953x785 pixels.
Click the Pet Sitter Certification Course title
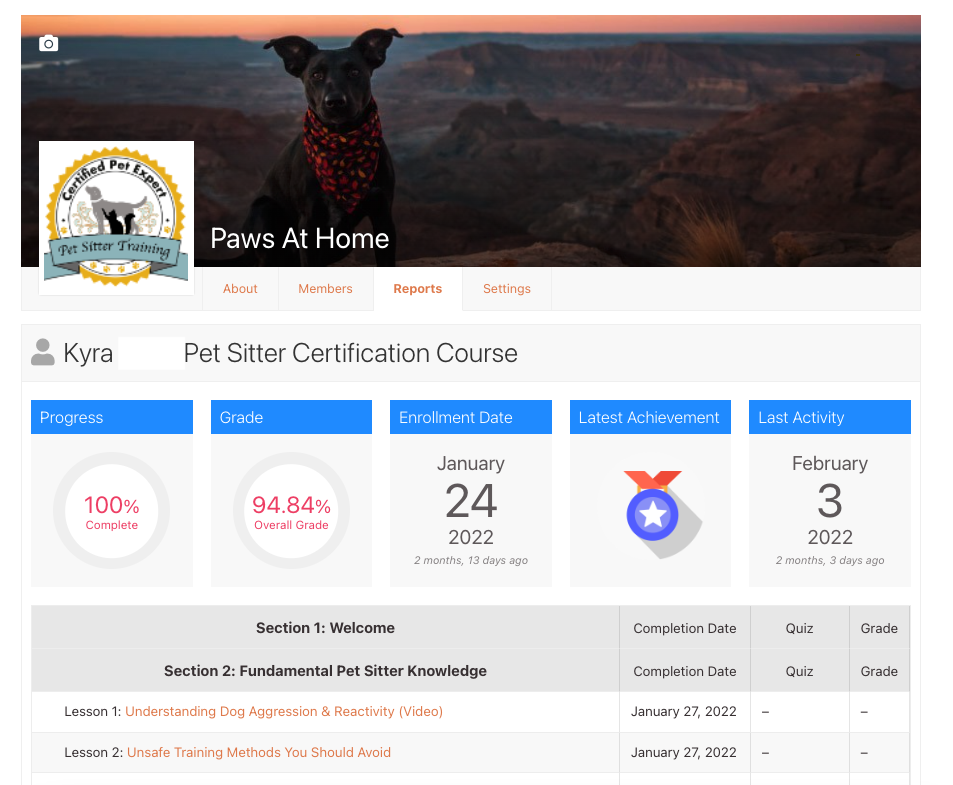tap(349, 353)
